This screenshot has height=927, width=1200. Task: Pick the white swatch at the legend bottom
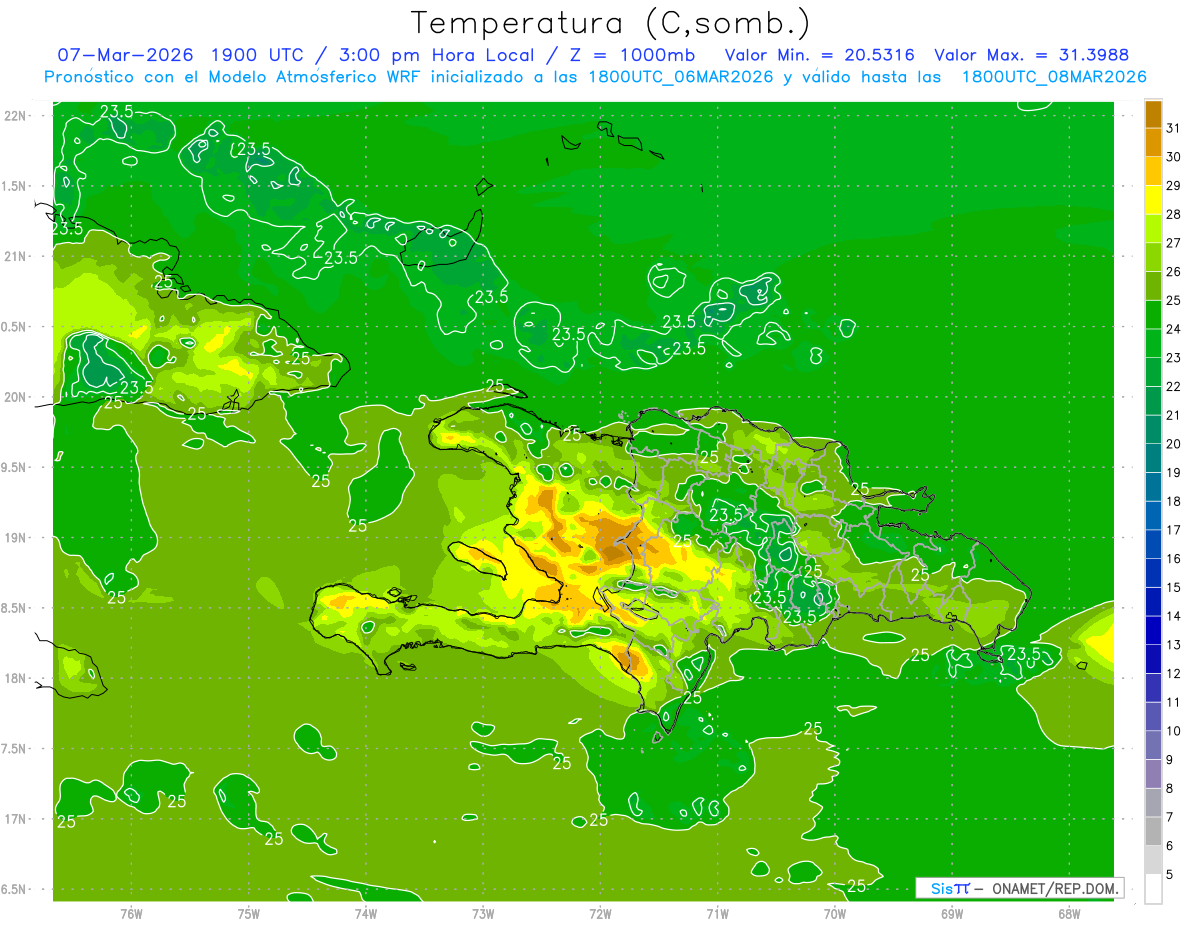(x=1153, y=889)
